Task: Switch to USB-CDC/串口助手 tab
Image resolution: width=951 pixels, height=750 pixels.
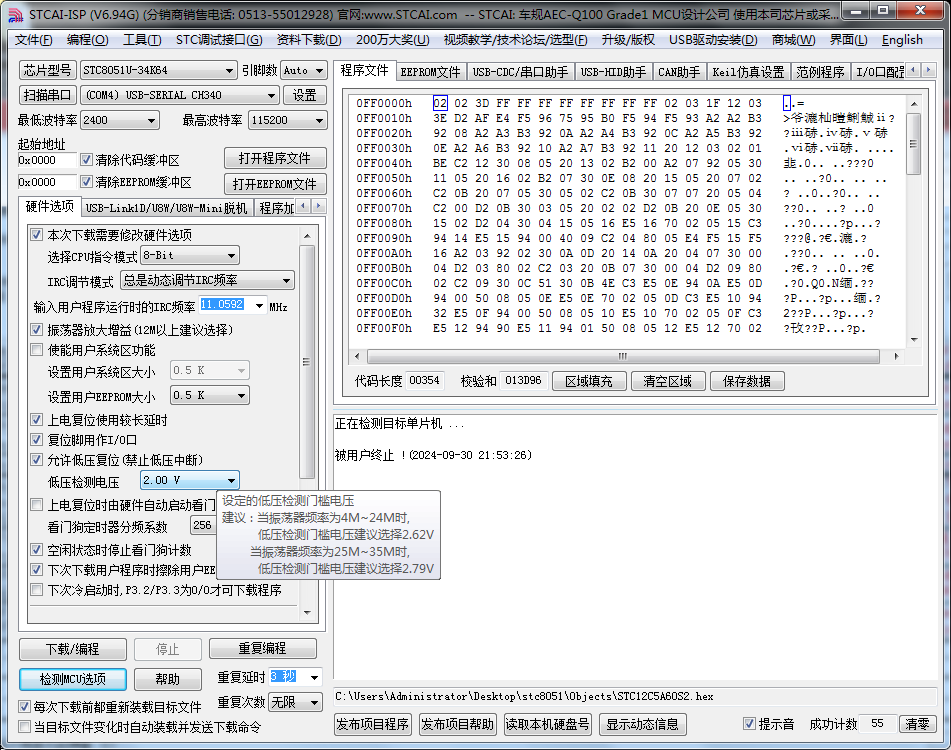Action: click(x=520, y=72)
